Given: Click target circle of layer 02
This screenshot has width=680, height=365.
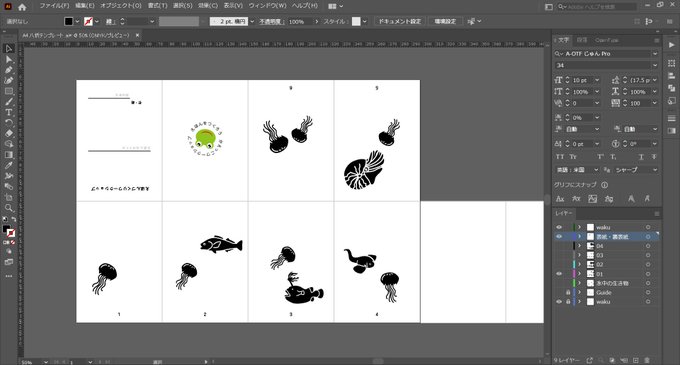Looking at the screenshot, I should click(x=648, y=264).
